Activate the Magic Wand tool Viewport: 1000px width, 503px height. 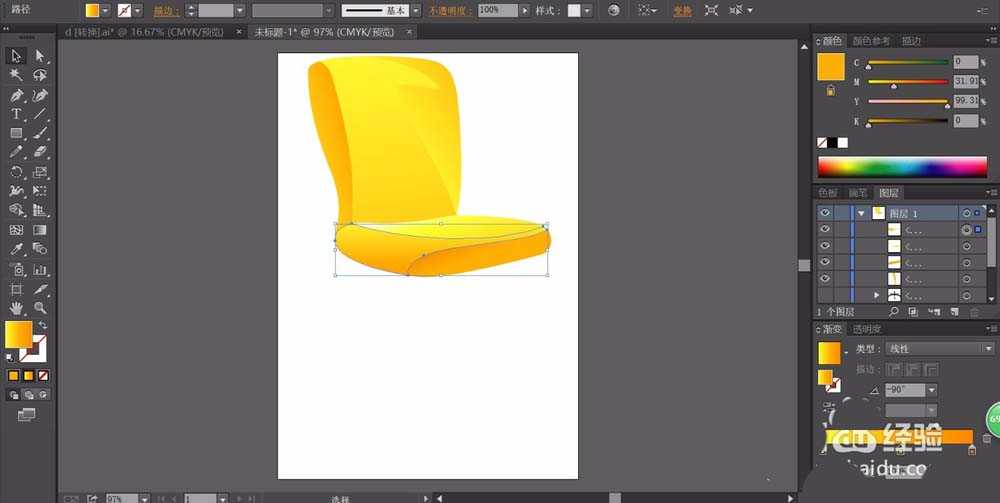(x=16, y=75)
